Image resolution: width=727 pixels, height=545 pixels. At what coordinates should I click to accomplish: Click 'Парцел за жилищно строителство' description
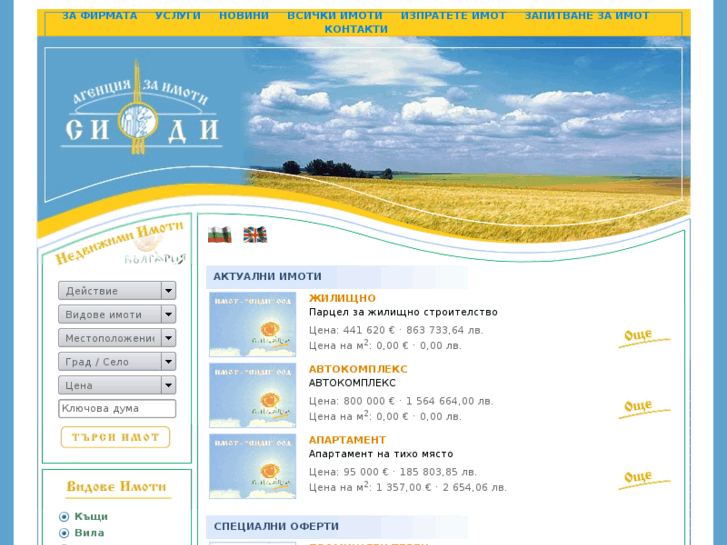coord(403,312)
